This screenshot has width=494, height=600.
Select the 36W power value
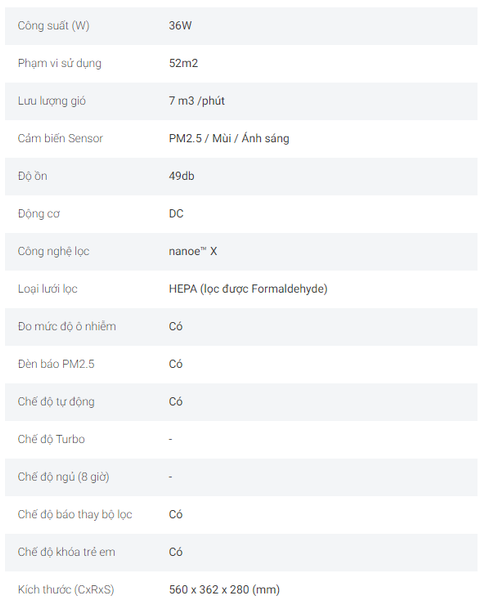pyautogui.click(x=180, y=26)
